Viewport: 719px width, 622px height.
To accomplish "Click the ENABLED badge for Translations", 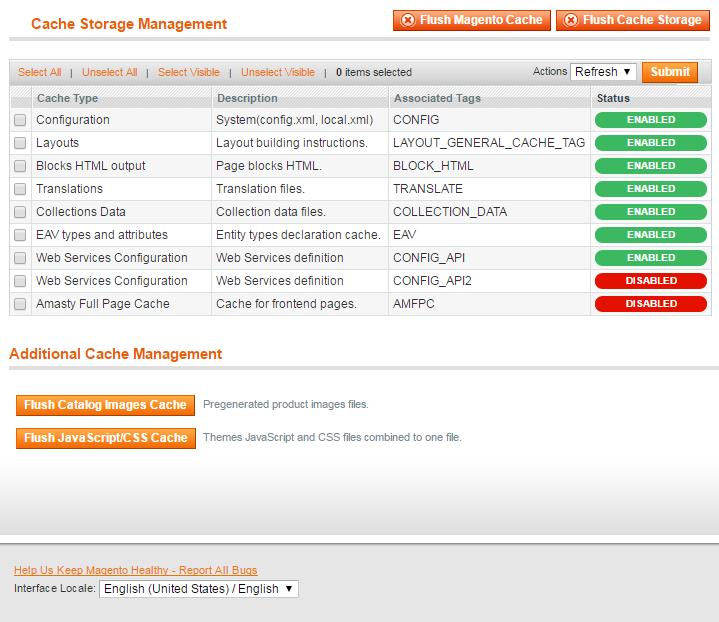I will 651,189.
